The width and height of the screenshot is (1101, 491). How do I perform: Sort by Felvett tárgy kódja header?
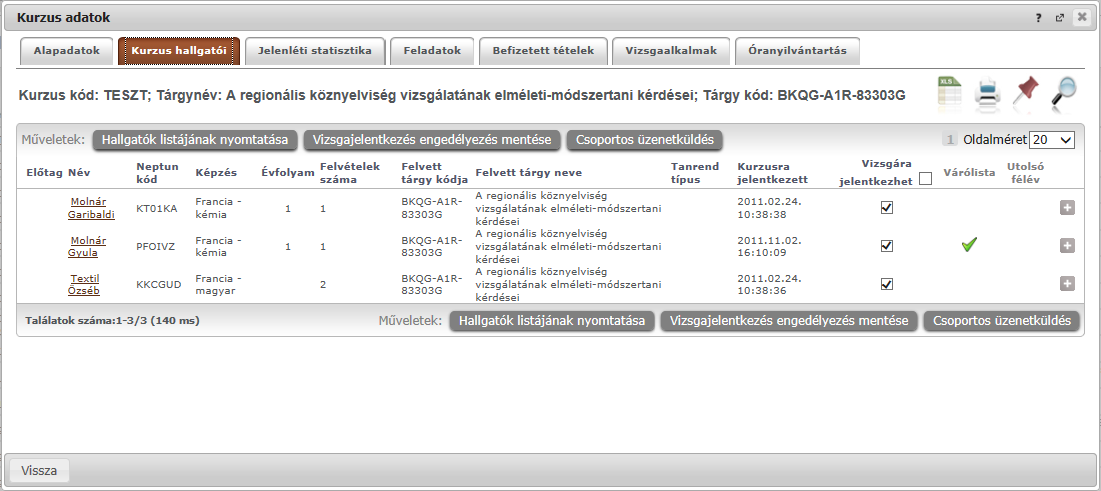click(435, 173)
